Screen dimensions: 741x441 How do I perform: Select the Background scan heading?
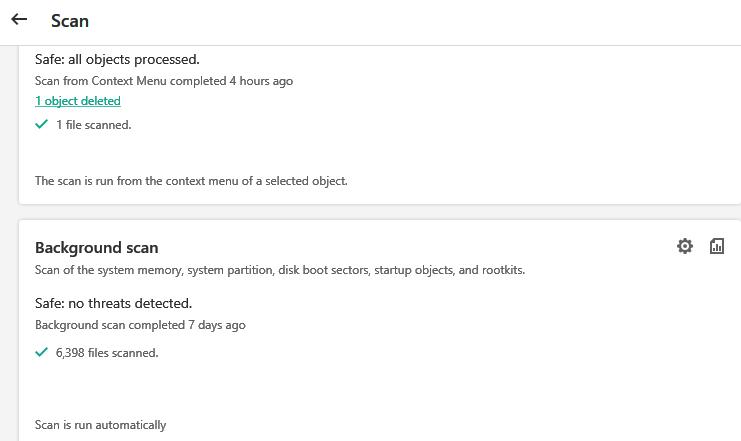click(x=96, y=248)
